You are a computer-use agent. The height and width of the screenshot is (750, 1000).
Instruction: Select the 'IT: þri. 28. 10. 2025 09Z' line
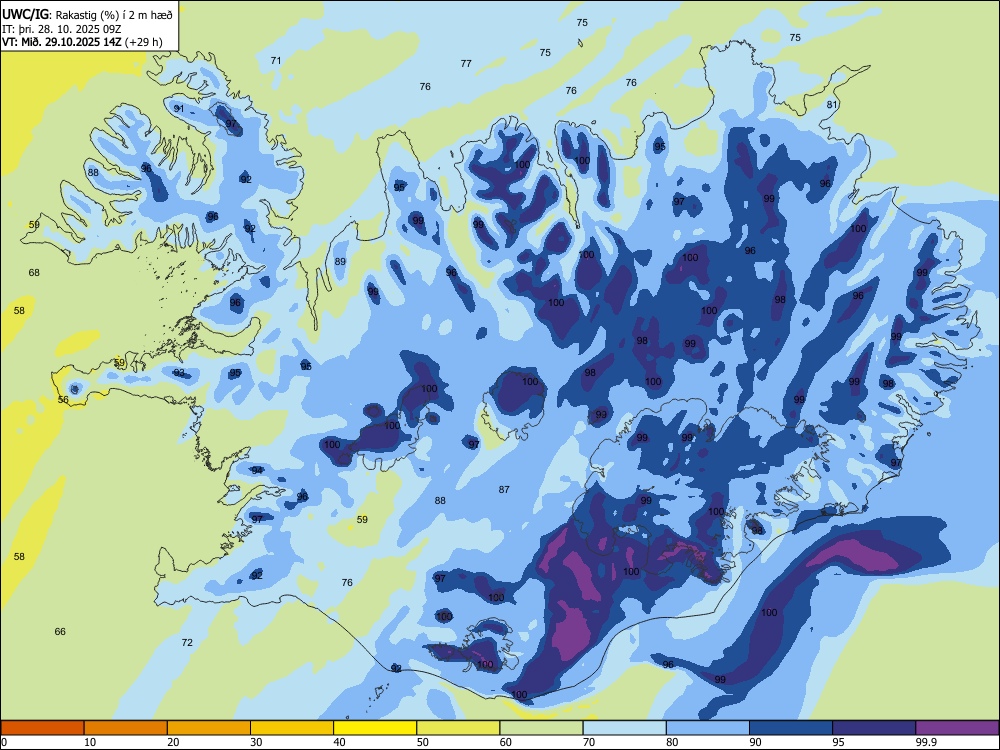(x=62, y=29)
